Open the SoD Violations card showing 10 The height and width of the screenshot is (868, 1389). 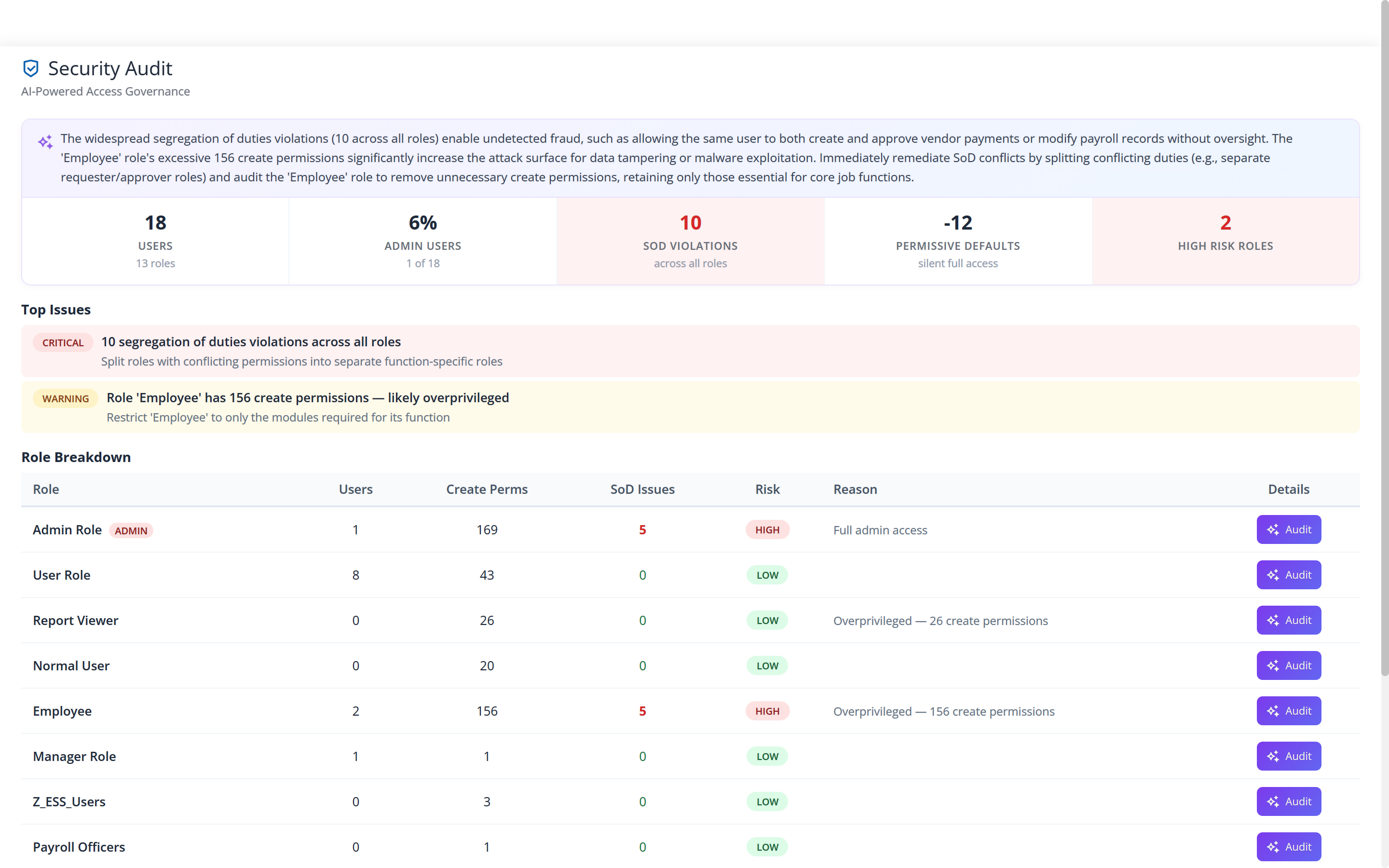(x=691, y=241)
